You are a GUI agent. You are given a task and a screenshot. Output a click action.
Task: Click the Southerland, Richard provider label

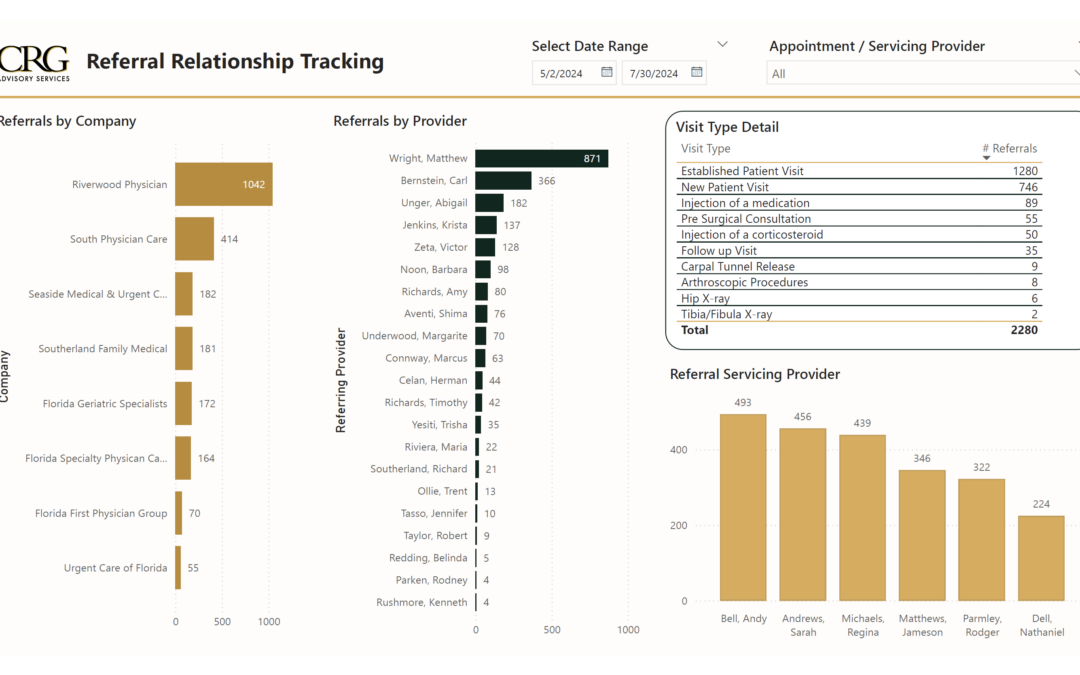tap(419, 469)
